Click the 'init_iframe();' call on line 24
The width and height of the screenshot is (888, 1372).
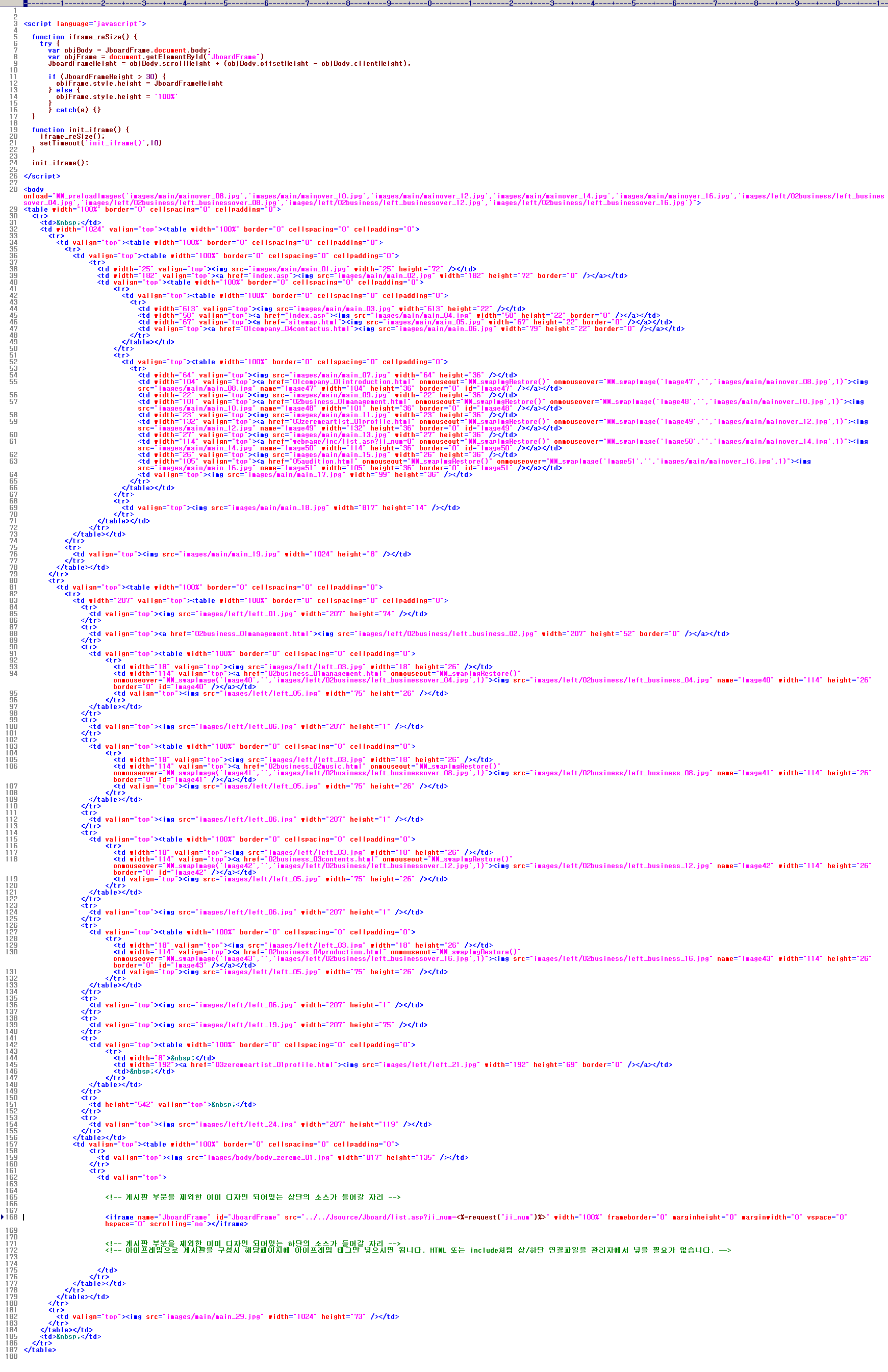tap(61, 163)
